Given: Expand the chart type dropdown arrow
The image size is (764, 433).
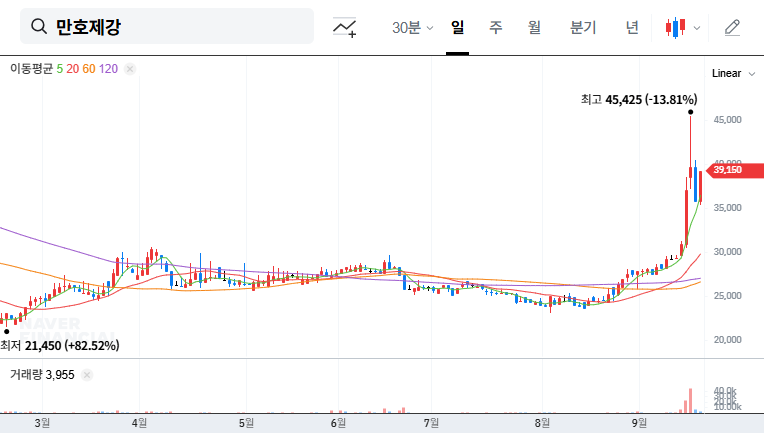Looking at the screenshot, I should point(697,28).
